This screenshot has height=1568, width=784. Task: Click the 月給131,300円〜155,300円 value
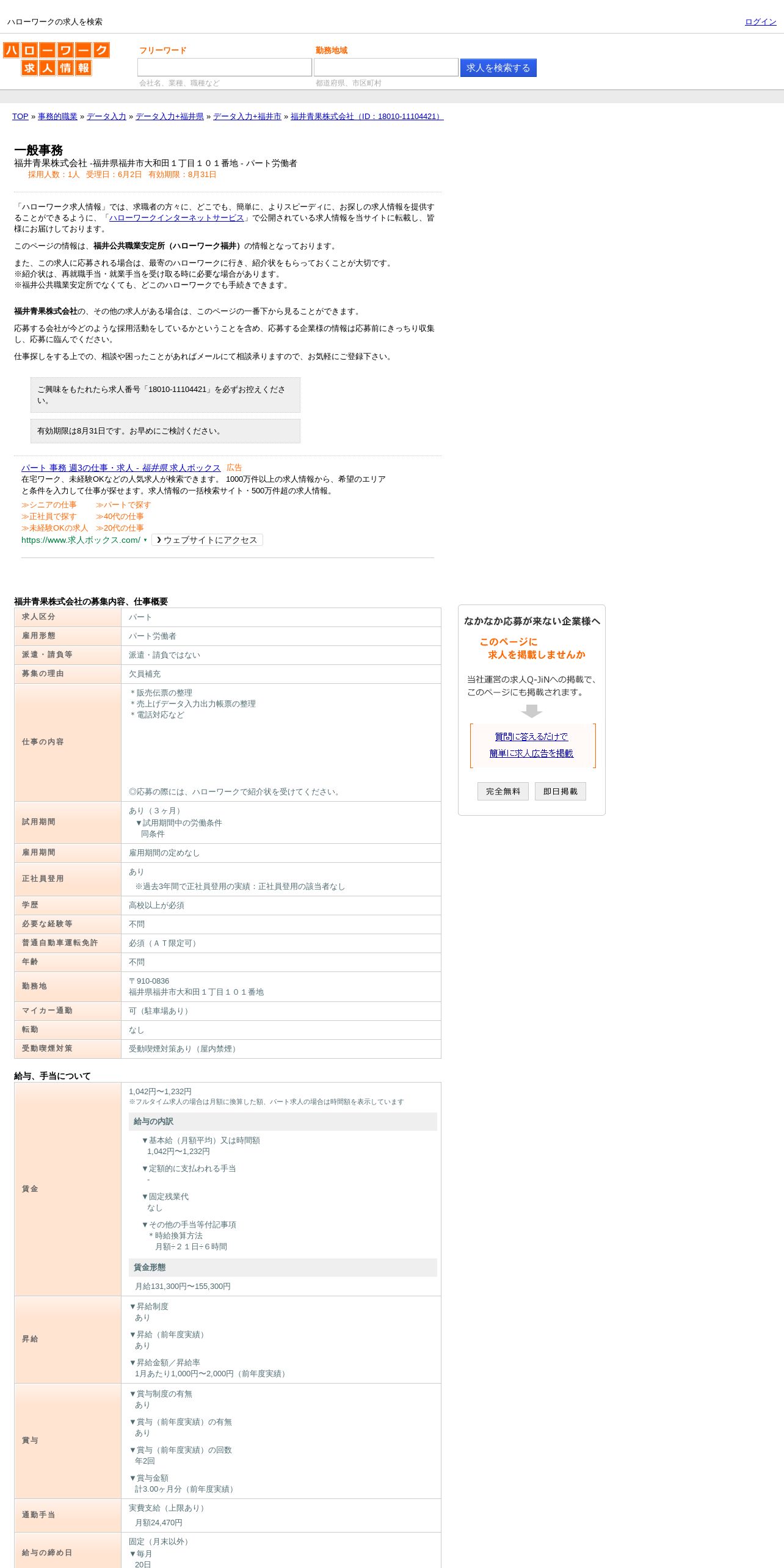tap(183, 1287)
